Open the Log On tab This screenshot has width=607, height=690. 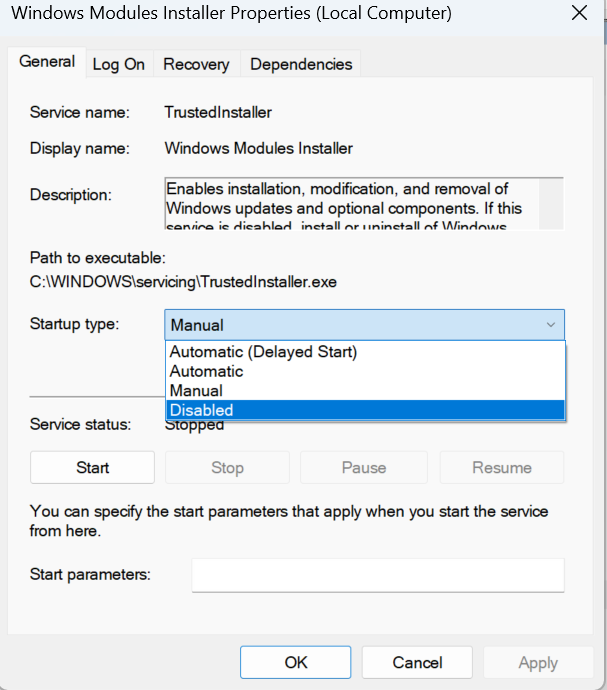pos(119,64)
